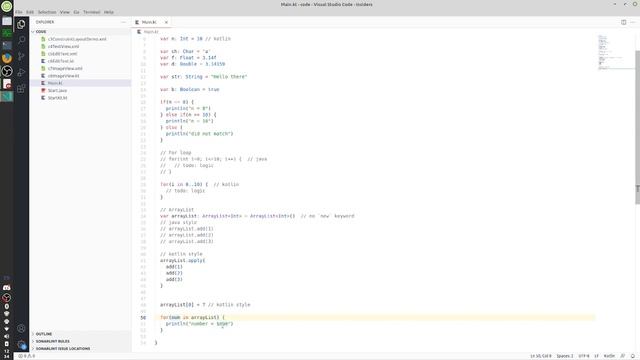This screenshot has width=640, height=360.
Task: Open the View menu
Action: (x=64, y=12)
